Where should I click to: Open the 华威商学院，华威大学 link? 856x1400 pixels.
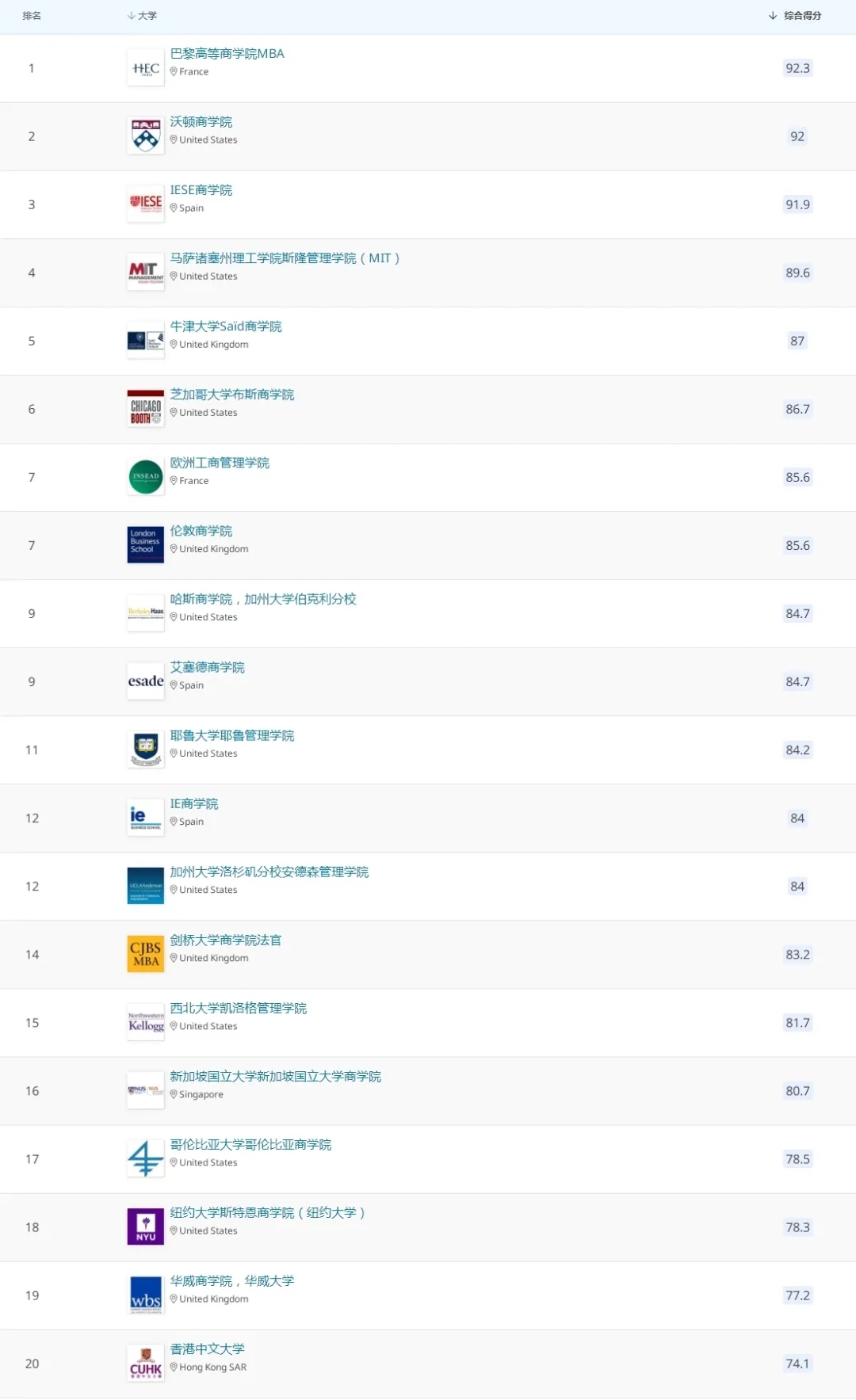[232, 1280]
